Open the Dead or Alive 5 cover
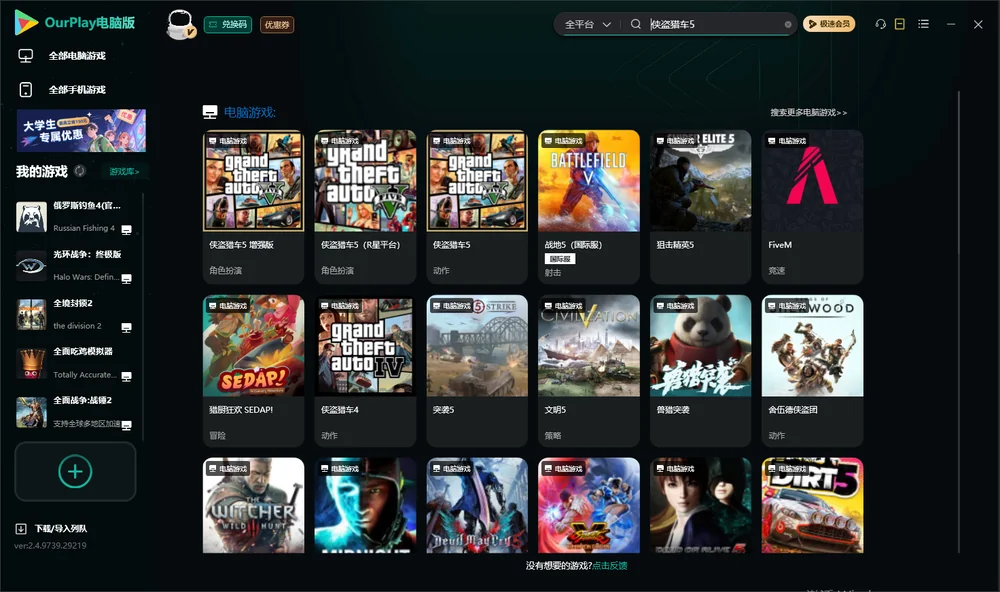This screenshot has height=592, width=1000. pyautogui.click(x=700, y=505)
